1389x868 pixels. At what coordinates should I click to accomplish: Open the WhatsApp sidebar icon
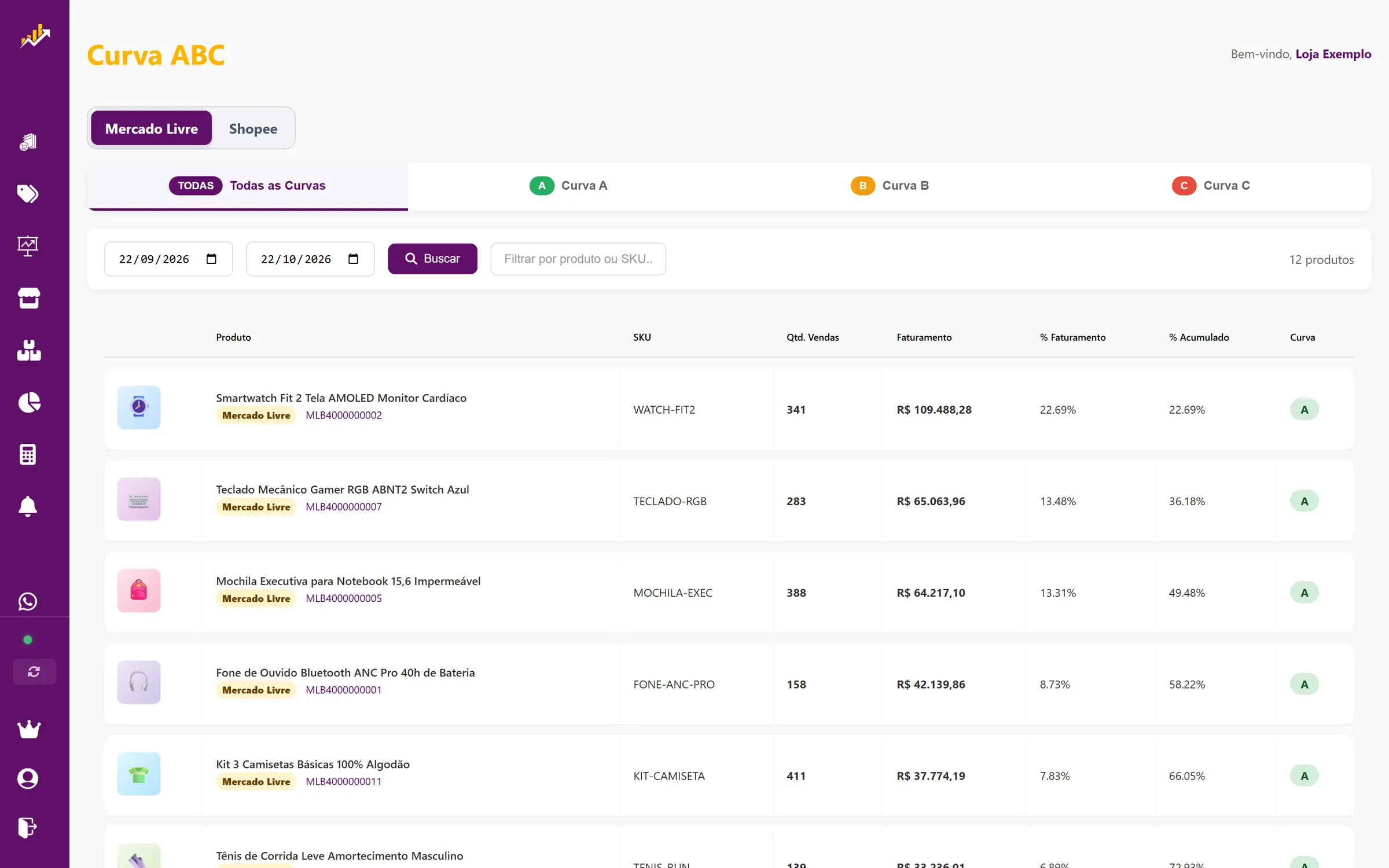[28, 601]
